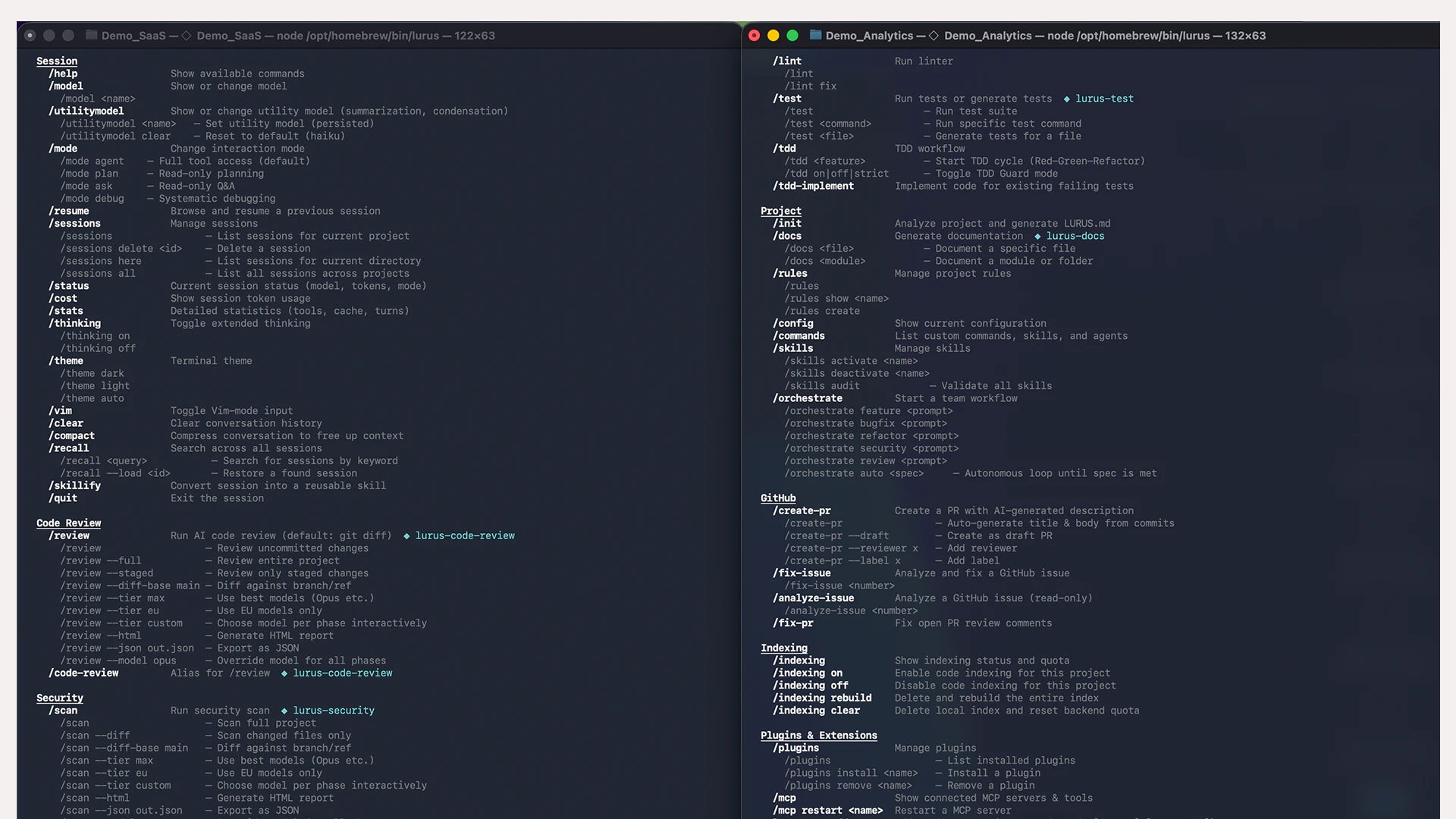Click the lurus-security skill label

334,711
